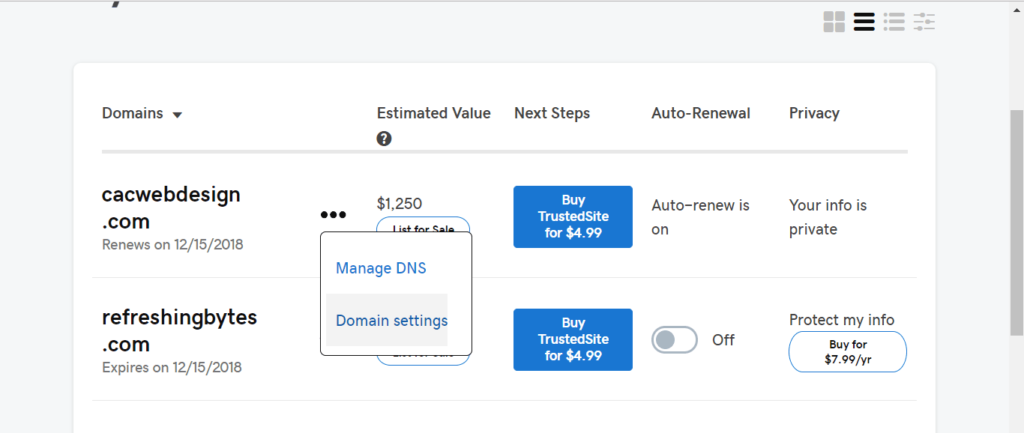Switch to the grid view icon

(834, 21)
